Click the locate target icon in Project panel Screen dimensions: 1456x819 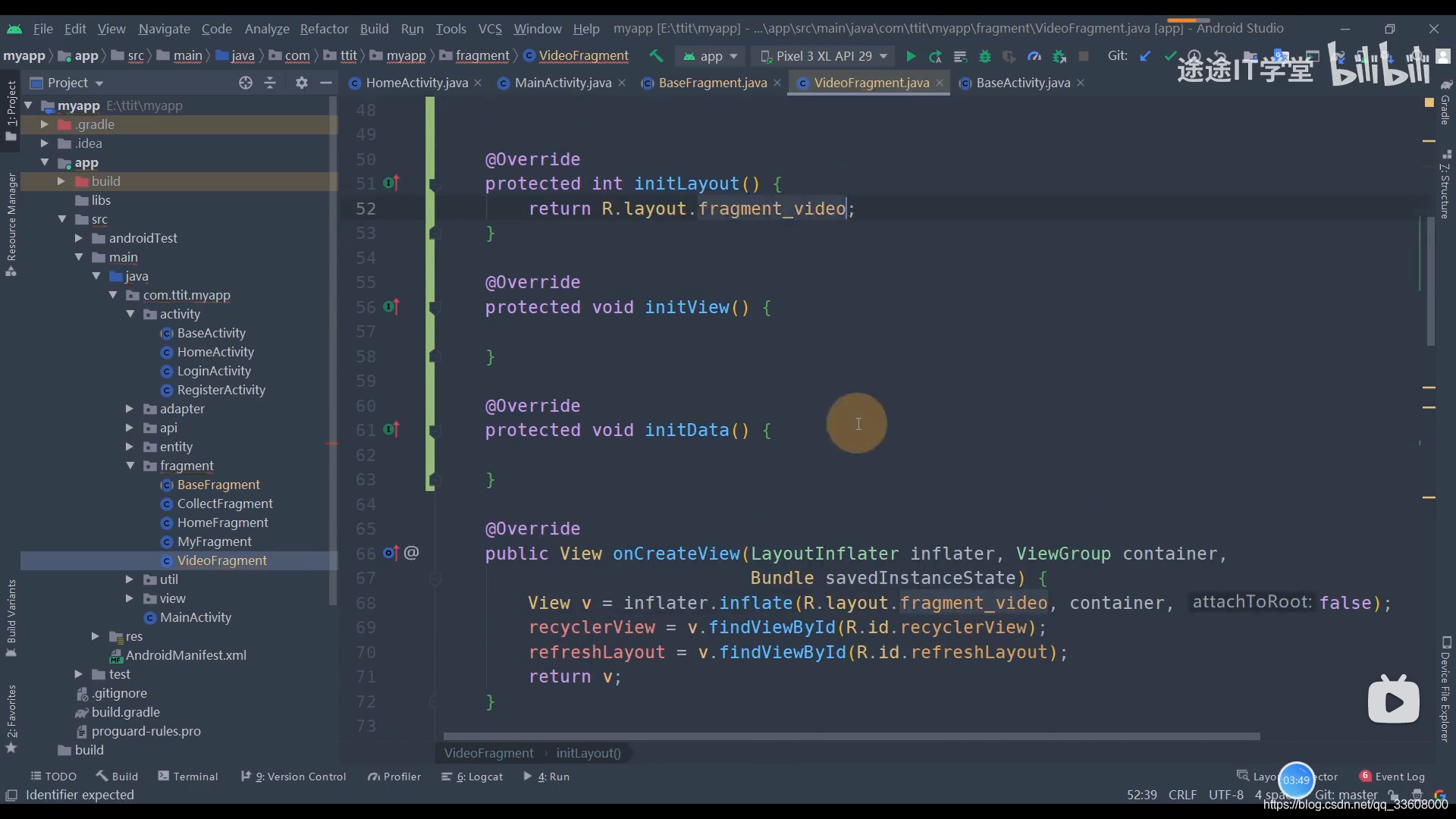(245, 83)
